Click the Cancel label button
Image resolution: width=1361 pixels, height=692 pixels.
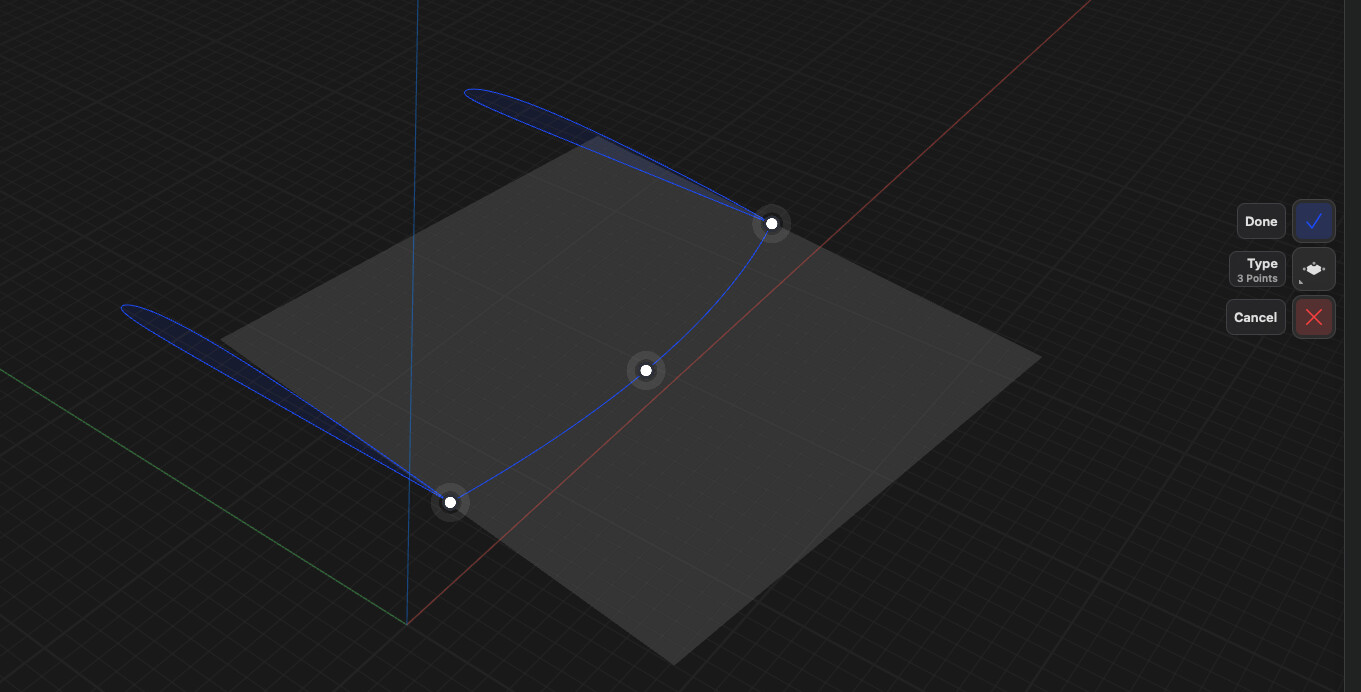[x=1255, y=317]
